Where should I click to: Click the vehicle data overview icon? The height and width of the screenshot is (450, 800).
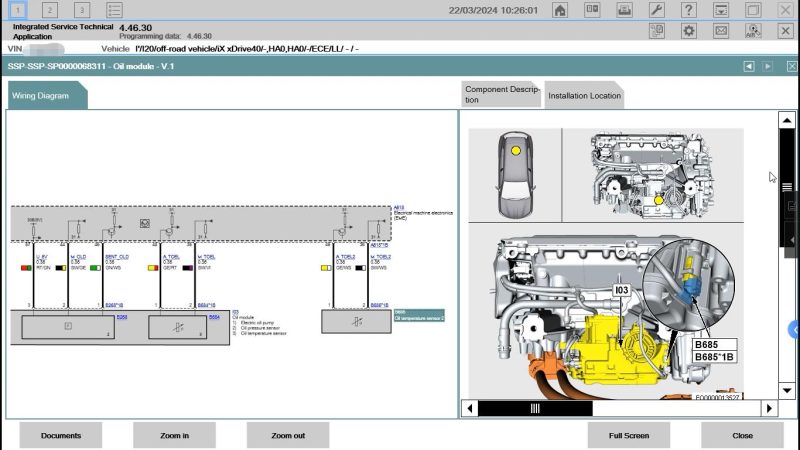click(592, 10)
